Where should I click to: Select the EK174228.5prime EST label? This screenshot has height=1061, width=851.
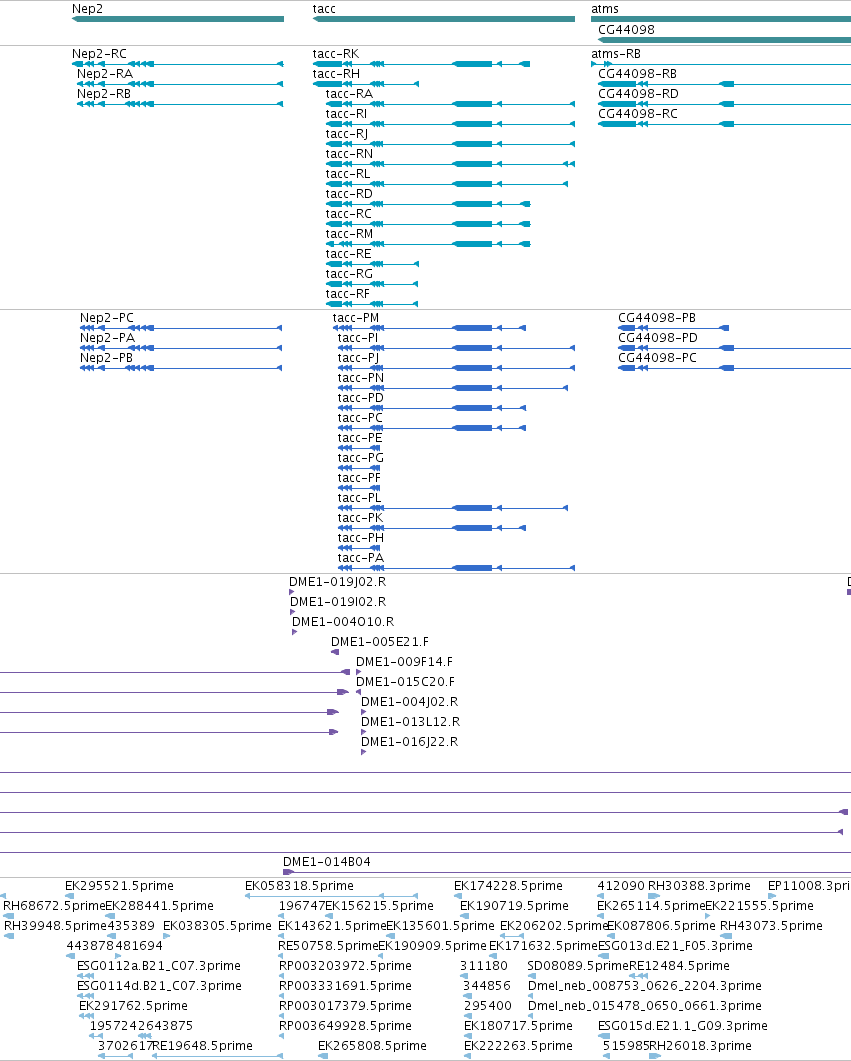[x=508, y=885]
